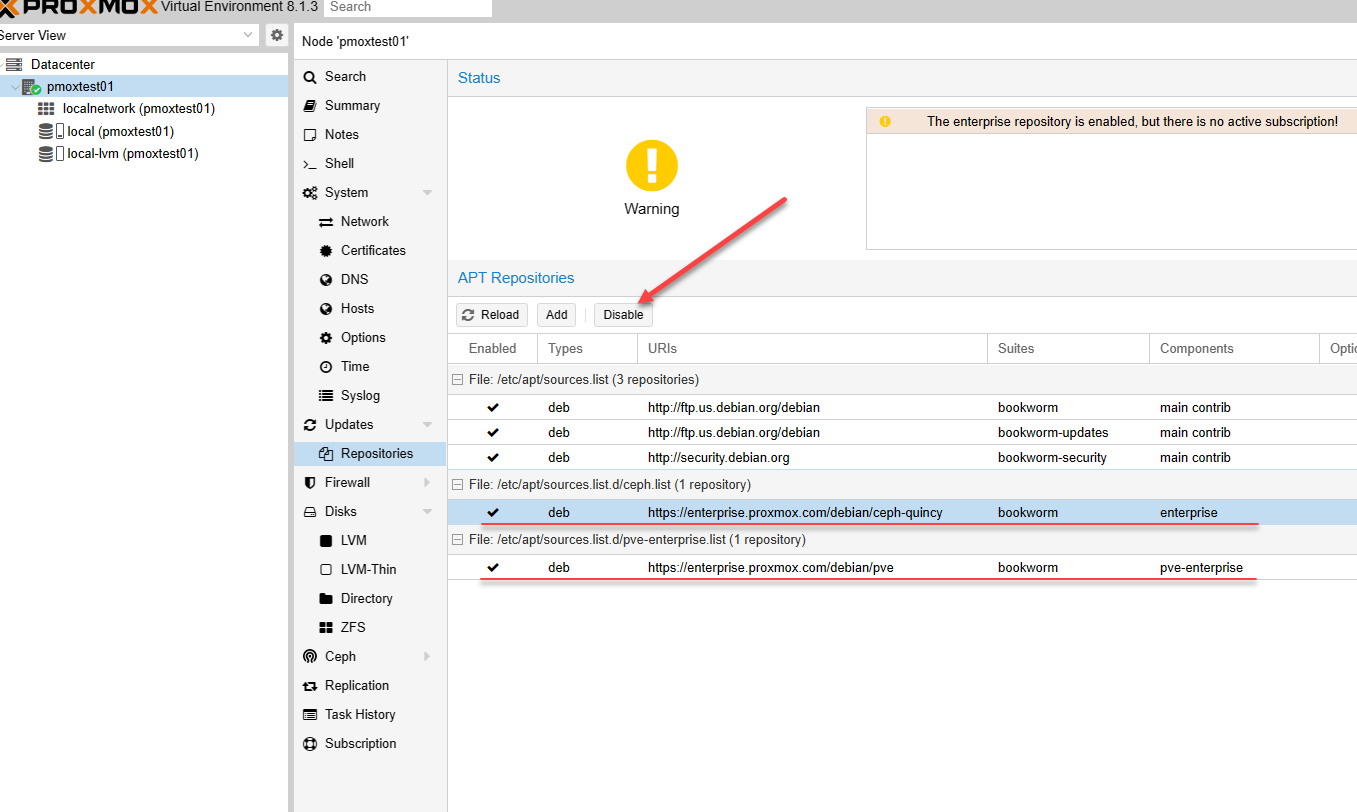Click the Shell terminal icon in sidebar
Image resolution: width=1357 pixels, height=812 pixels.
coord(310,164)
